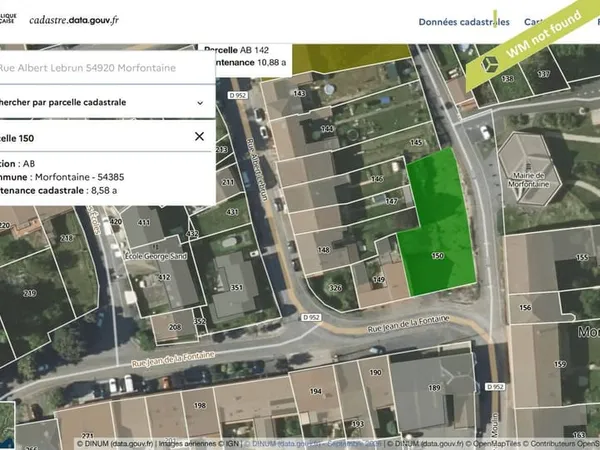Select parcel 412 on the map
Image resolution: width=600 pixels, height=450 pixels.
tap(164, 277)
